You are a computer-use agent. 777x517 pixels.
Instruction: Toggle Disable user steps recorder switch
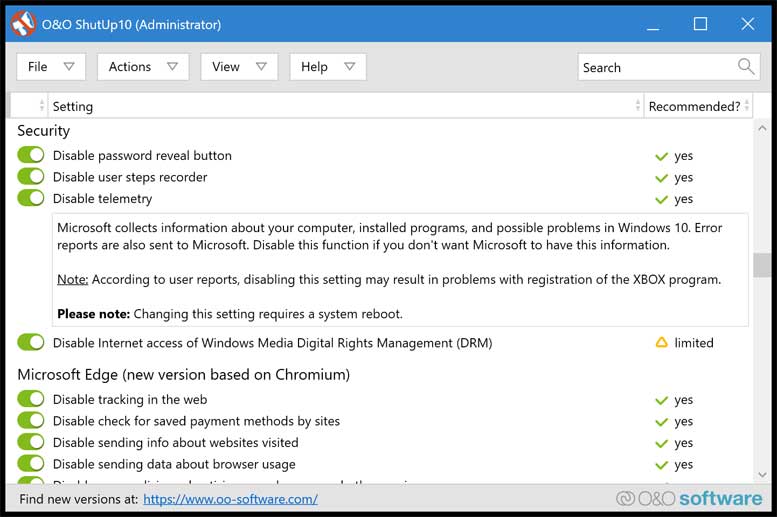[x=31, y=176]
